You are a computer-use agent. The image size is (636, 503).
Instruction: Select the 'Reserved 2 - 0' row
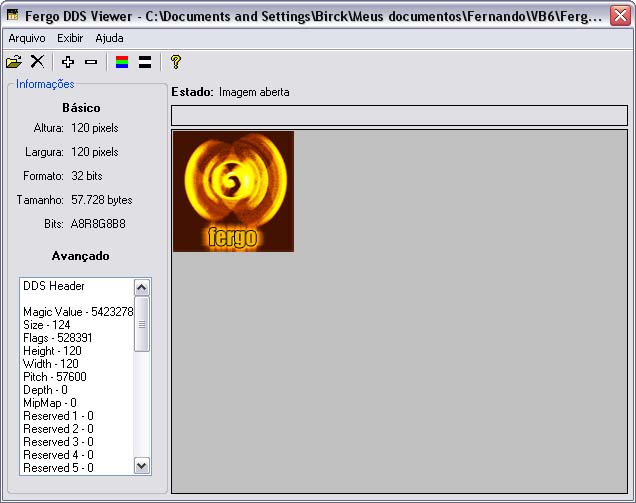76,429
